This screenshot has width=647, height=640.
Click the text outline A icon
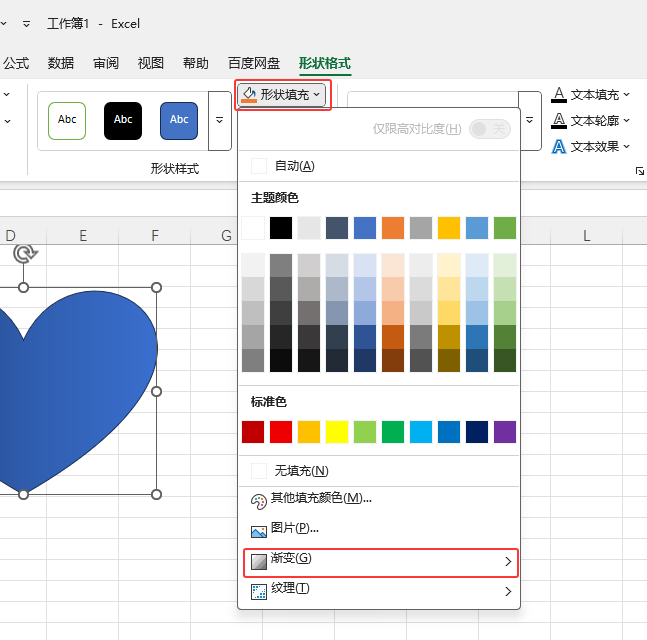(559, 120)
